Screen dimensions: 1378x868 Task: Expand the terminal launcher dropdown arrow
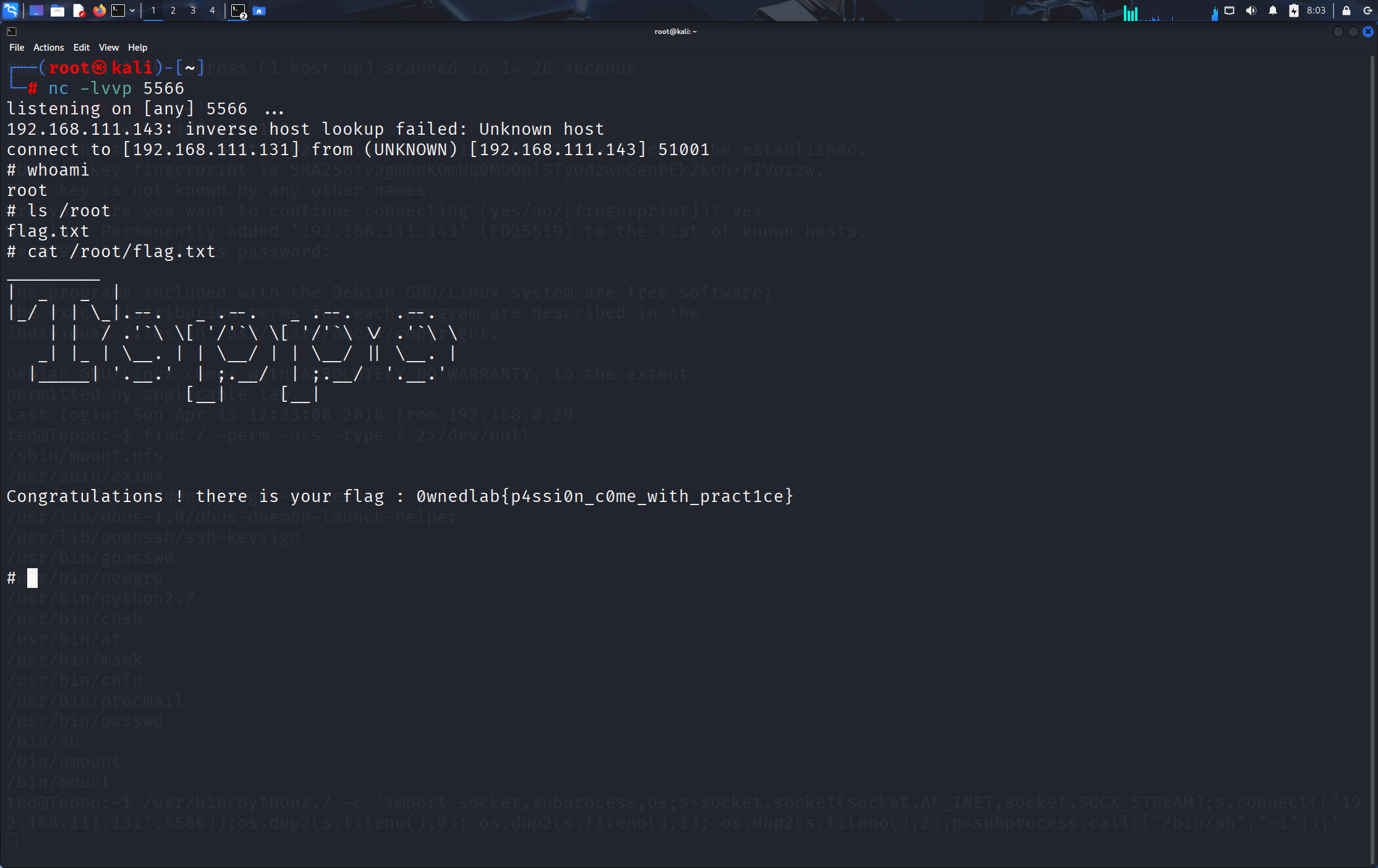[x=132, y=11]
